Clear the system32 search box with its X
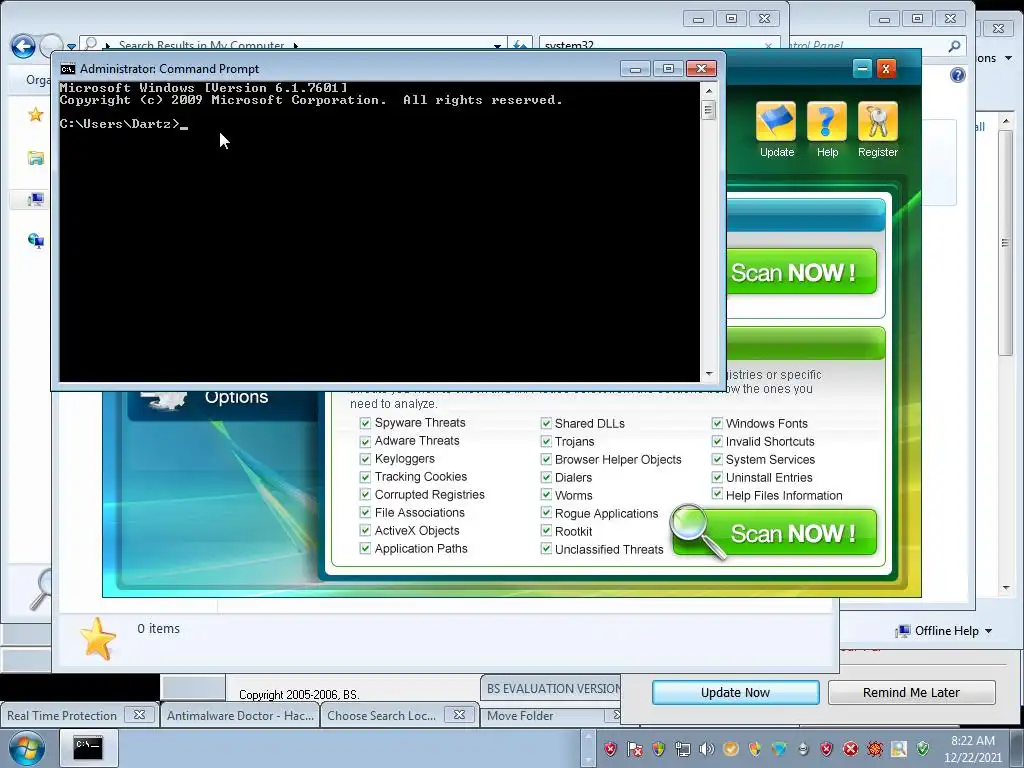 pyautogui.click(x=769, y=46)
